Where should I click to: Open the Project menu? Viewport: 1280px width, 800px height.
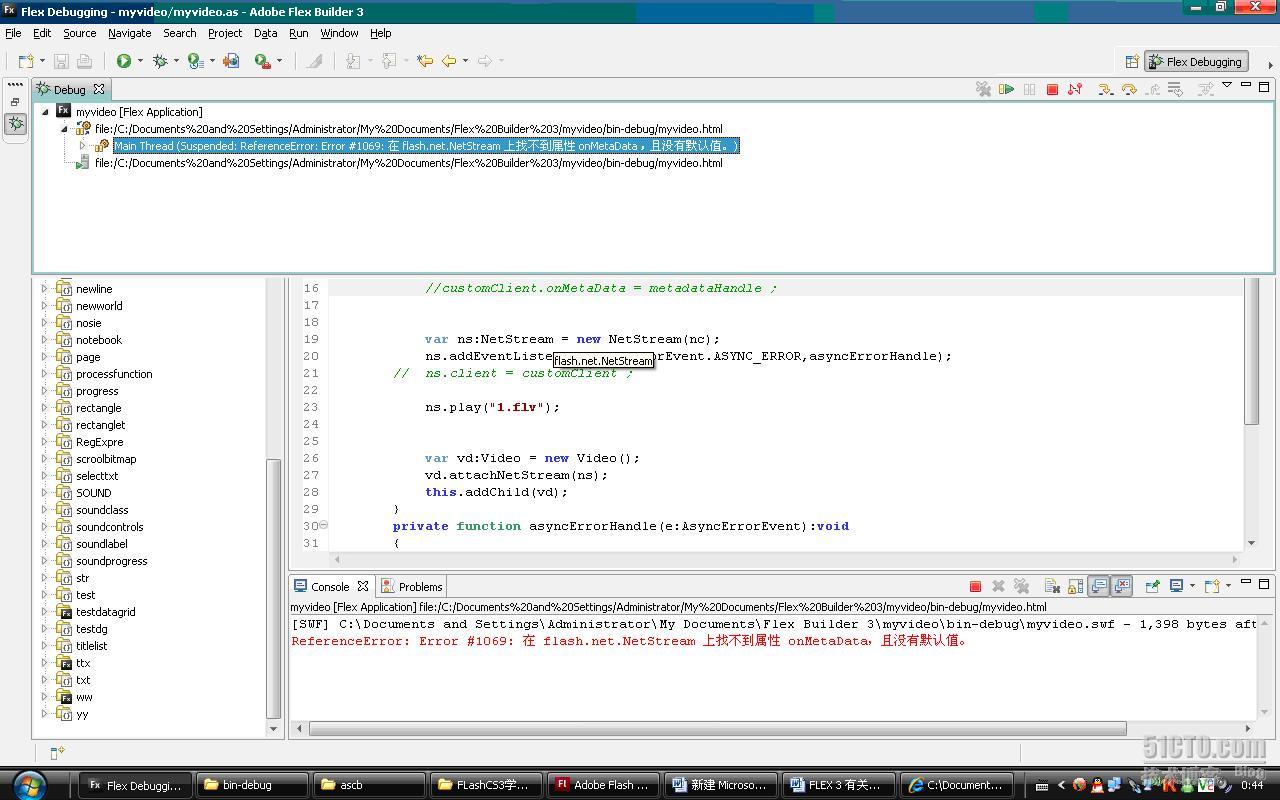point(225,33)
